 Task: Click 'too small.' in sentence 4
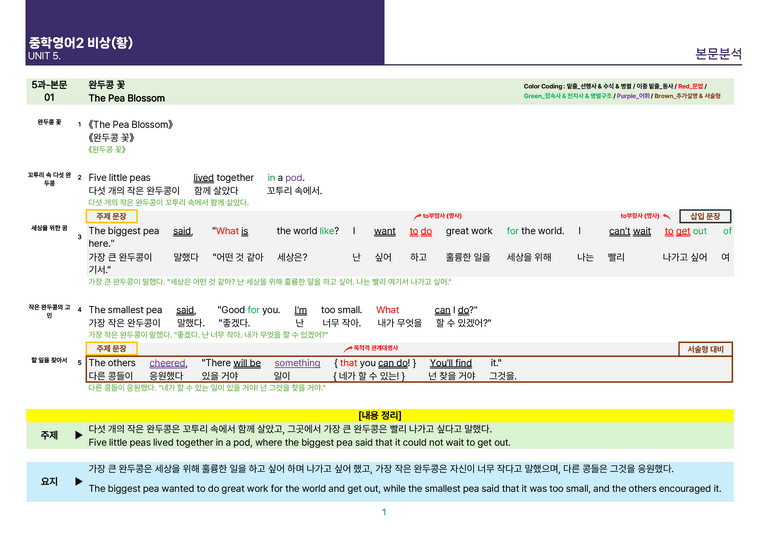pyautogui.click(x=341, y=309)
